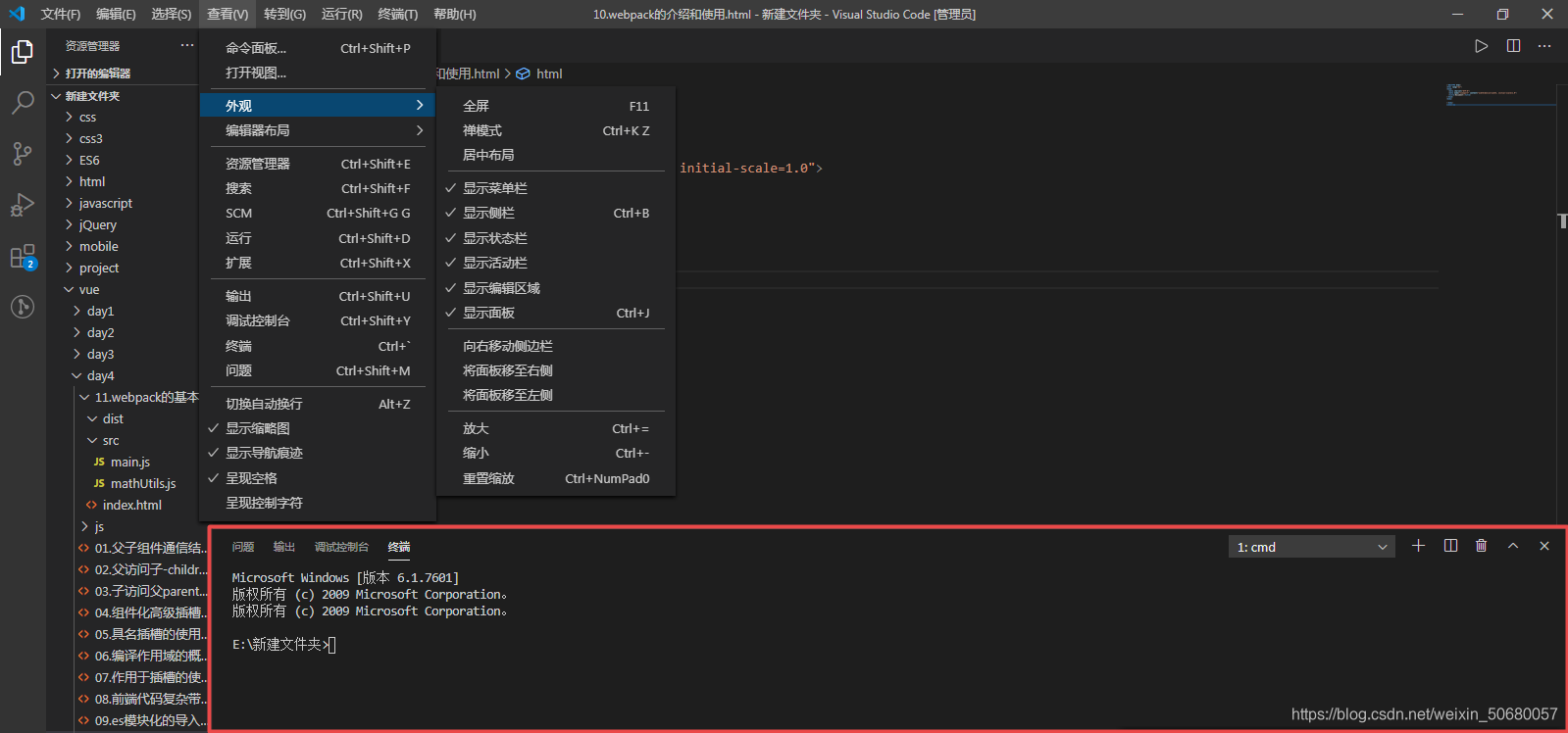
Task: Open the Run and Debug icon
Action: pyautogui.click(x=23, y=205)
